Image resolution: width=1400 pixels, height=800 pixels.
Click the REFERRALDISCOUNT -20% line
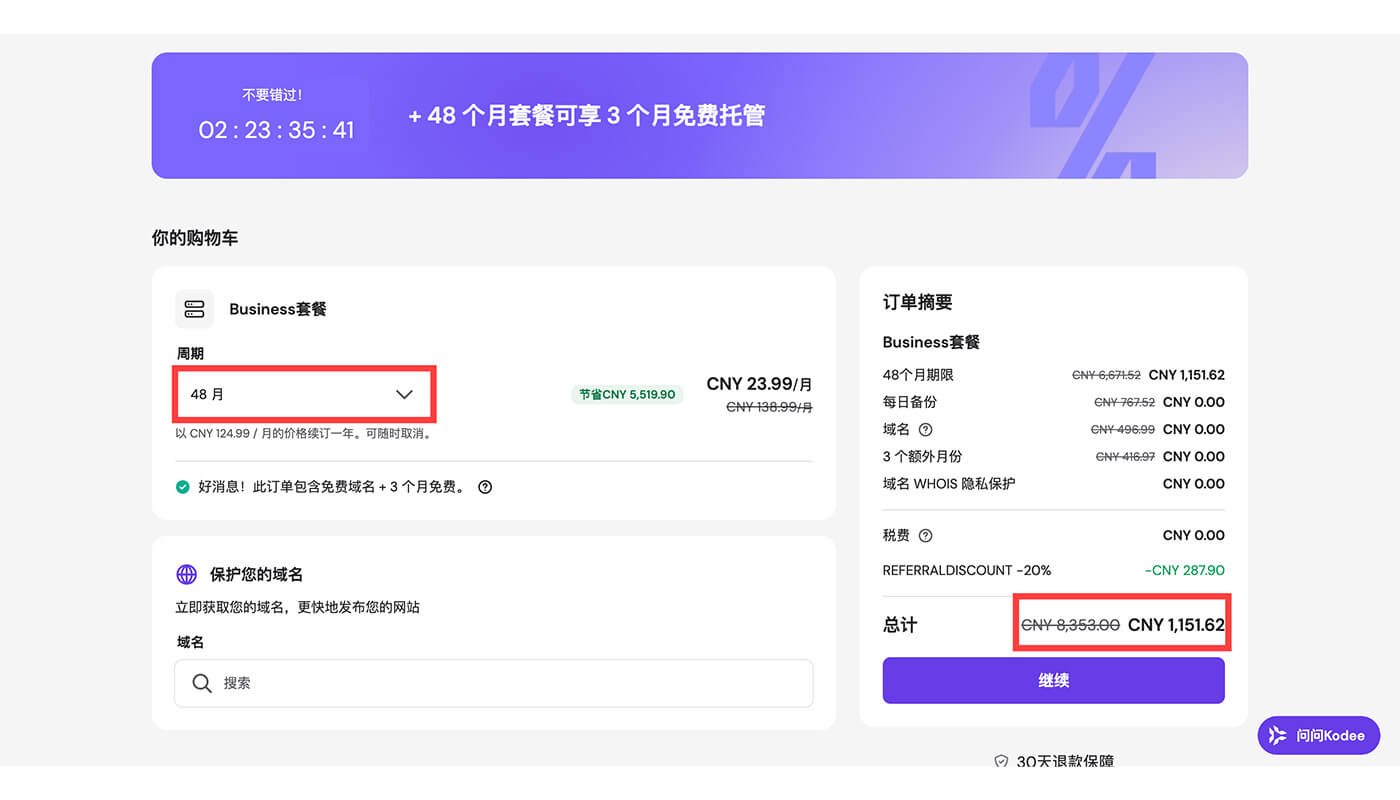point(966,570)
